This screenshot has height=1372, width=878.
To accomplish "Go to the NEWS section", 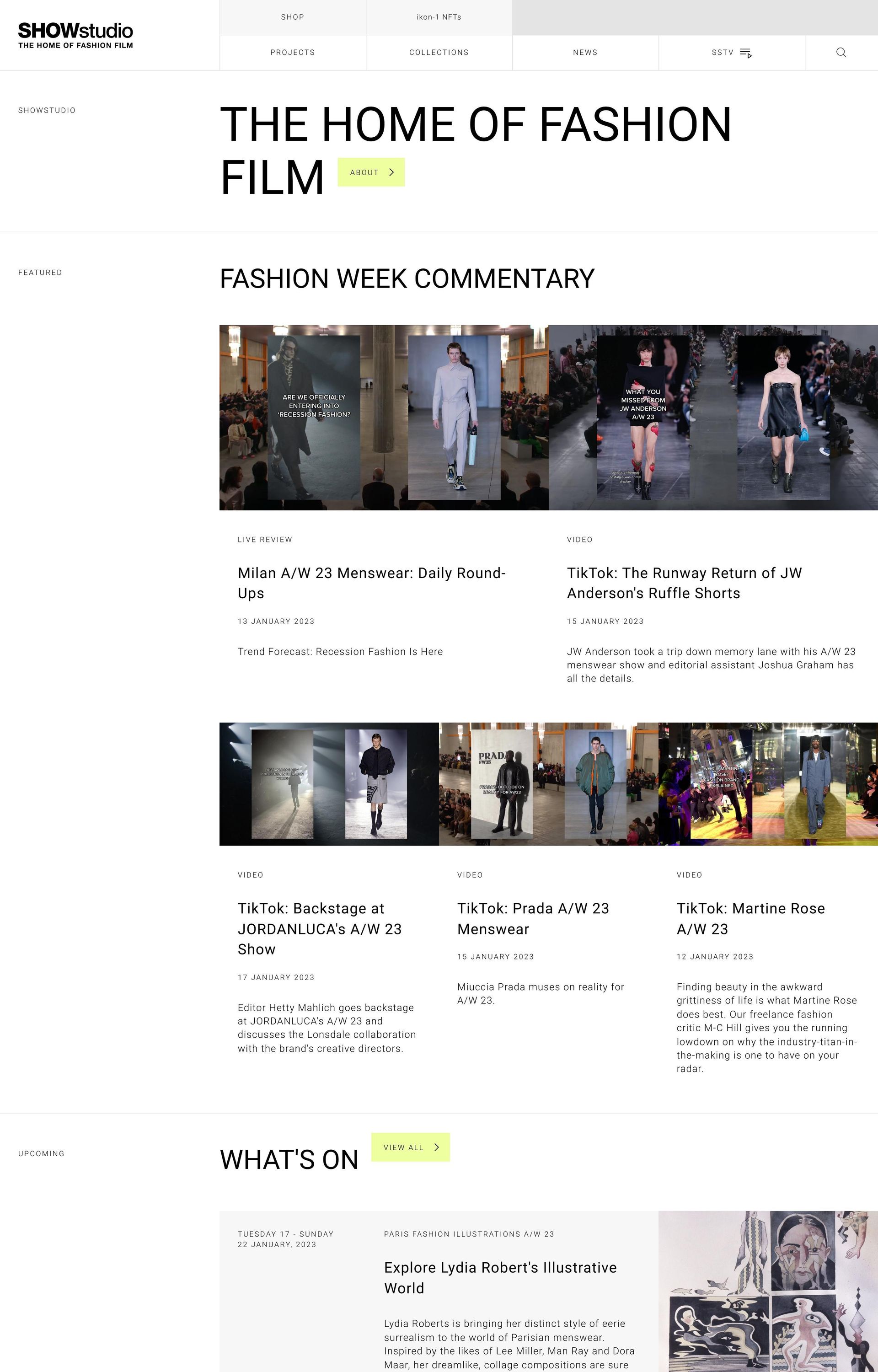I will coord(585,53).
